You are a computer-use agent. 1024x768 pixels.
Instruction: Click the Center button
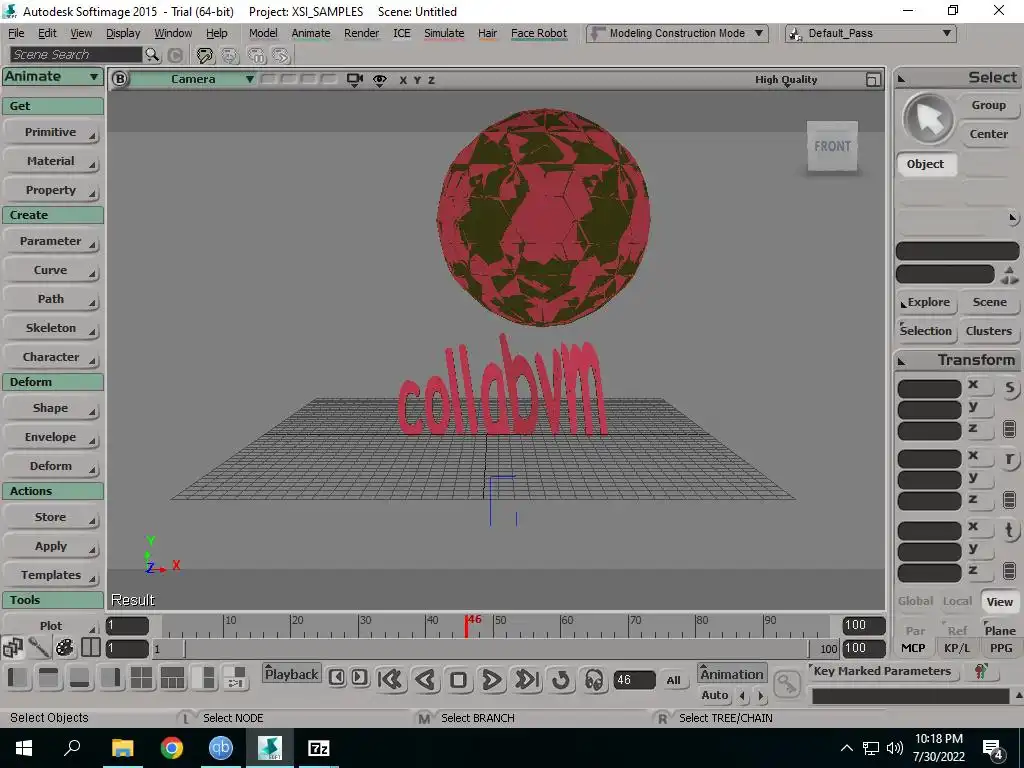click(x=988, y=134)
